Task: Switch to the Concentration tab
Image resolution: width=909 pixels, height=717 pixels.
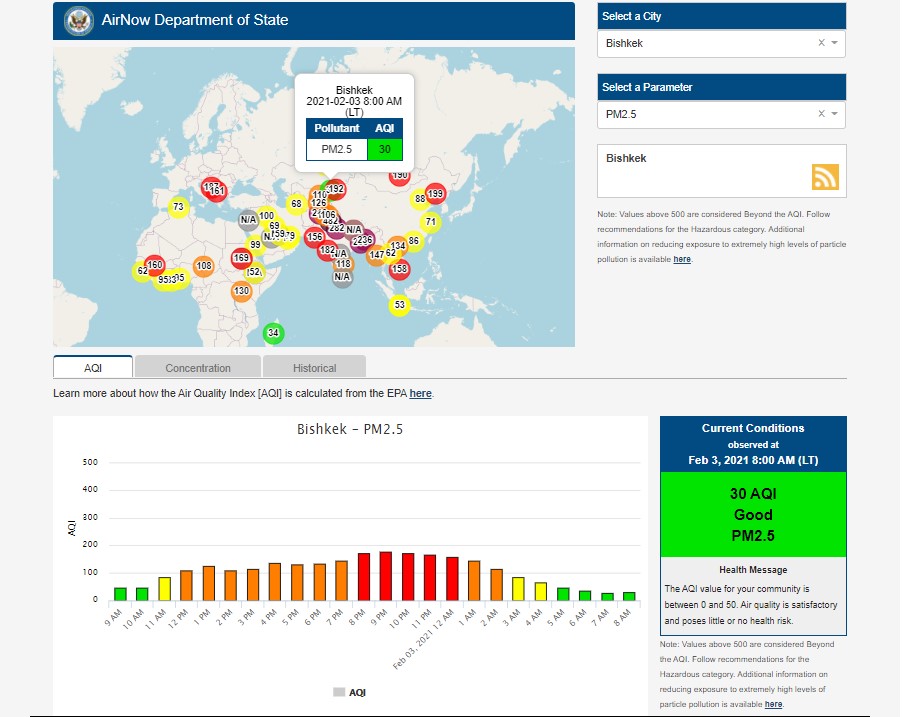Action: click(x=198, y=367)
